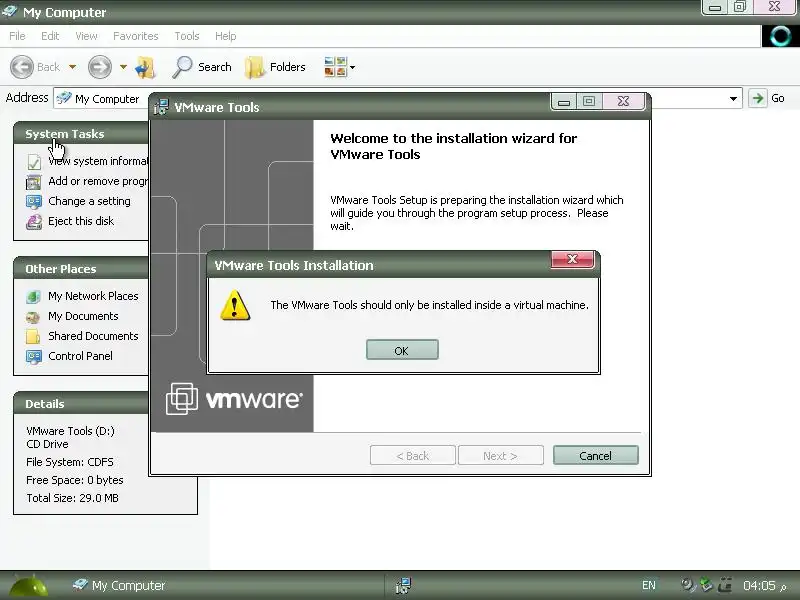Click Eject this disk link
This screenshot has height=600, width=800.
point(81,221)
